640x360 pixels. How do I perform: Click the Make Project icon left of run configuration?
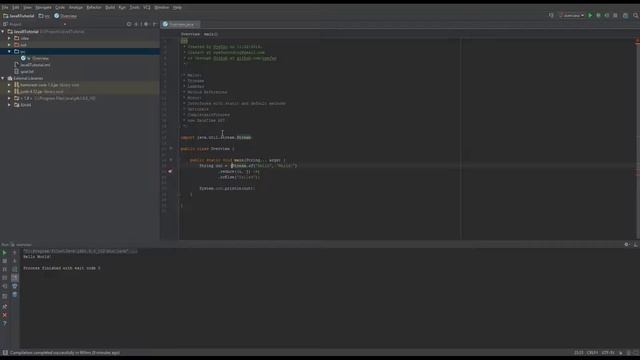click(x=551, y=16)
